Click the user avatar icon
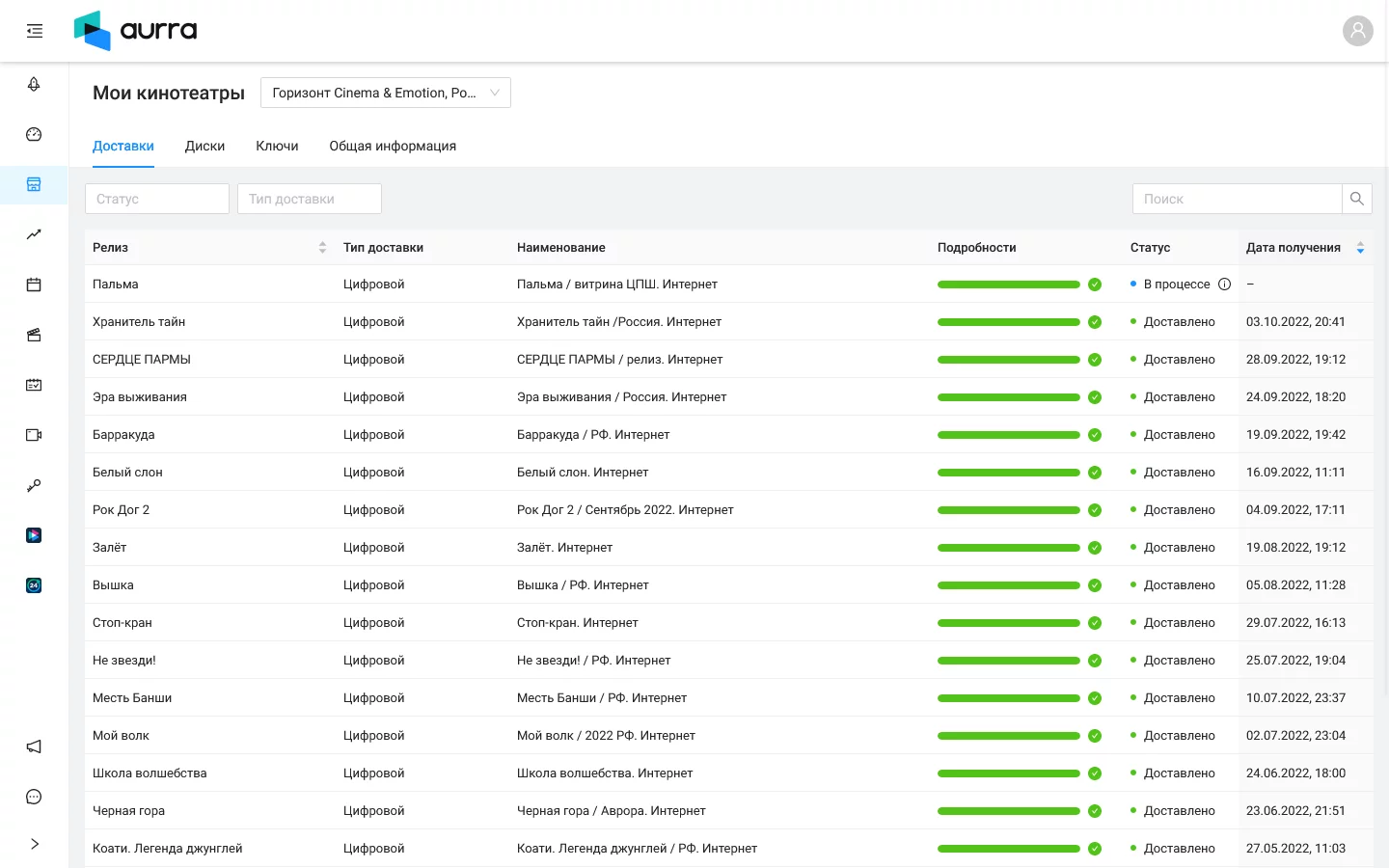This screenshot has width=1389, height=868. pyautogui.click(x=1357, y=31)
